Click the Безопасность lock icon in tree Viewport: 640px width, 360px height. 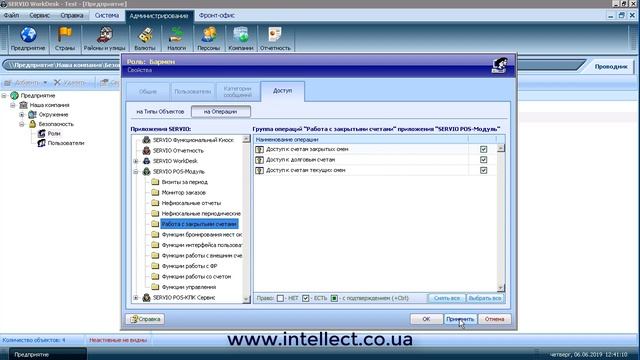[x=33, y=124]
